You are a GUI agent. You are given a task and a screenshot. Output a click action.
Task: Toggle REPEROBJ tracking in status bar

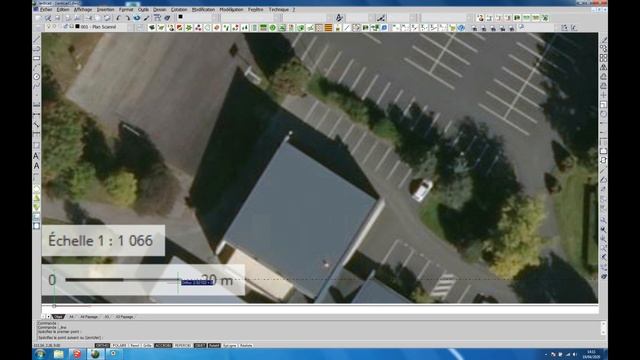182,346
